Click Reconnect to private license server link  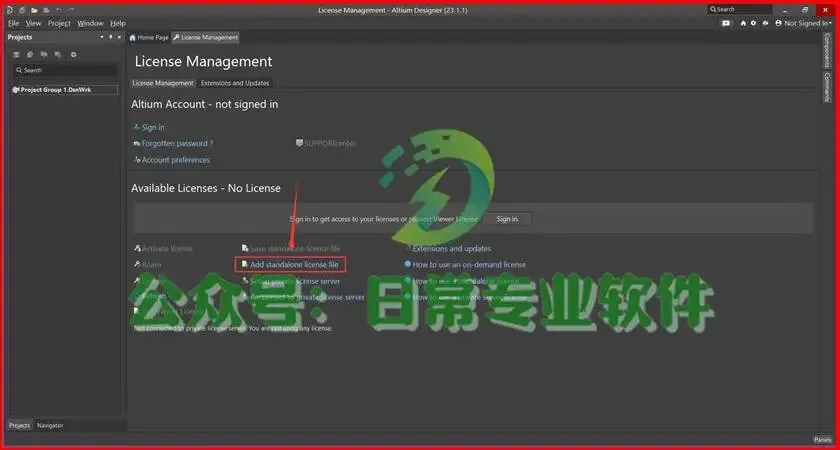coord(308,297)
